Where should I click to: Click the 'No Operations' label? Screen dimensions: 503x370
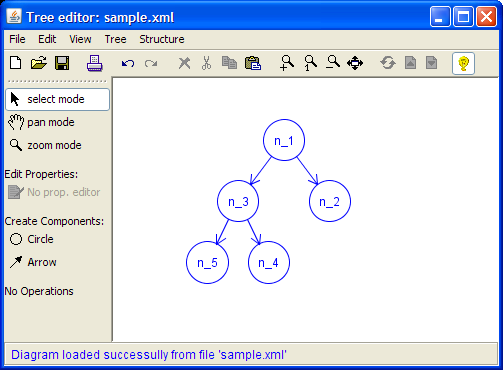point(39,291)
